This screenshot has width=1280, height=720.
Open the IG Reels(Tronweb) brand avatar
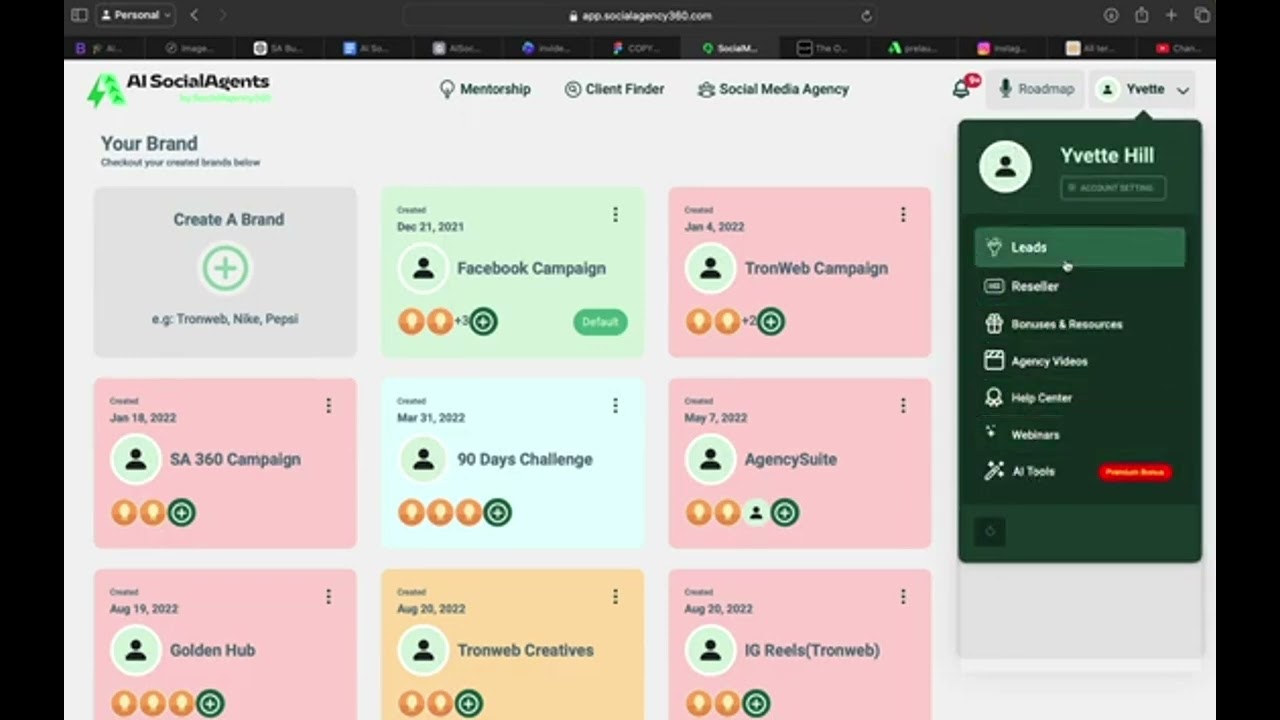coord(710,650)
